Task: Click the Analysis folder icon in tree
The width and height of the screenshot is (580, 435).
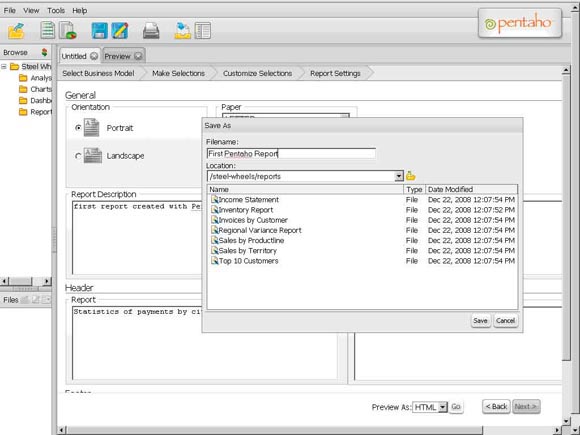Action: [23, 78]
